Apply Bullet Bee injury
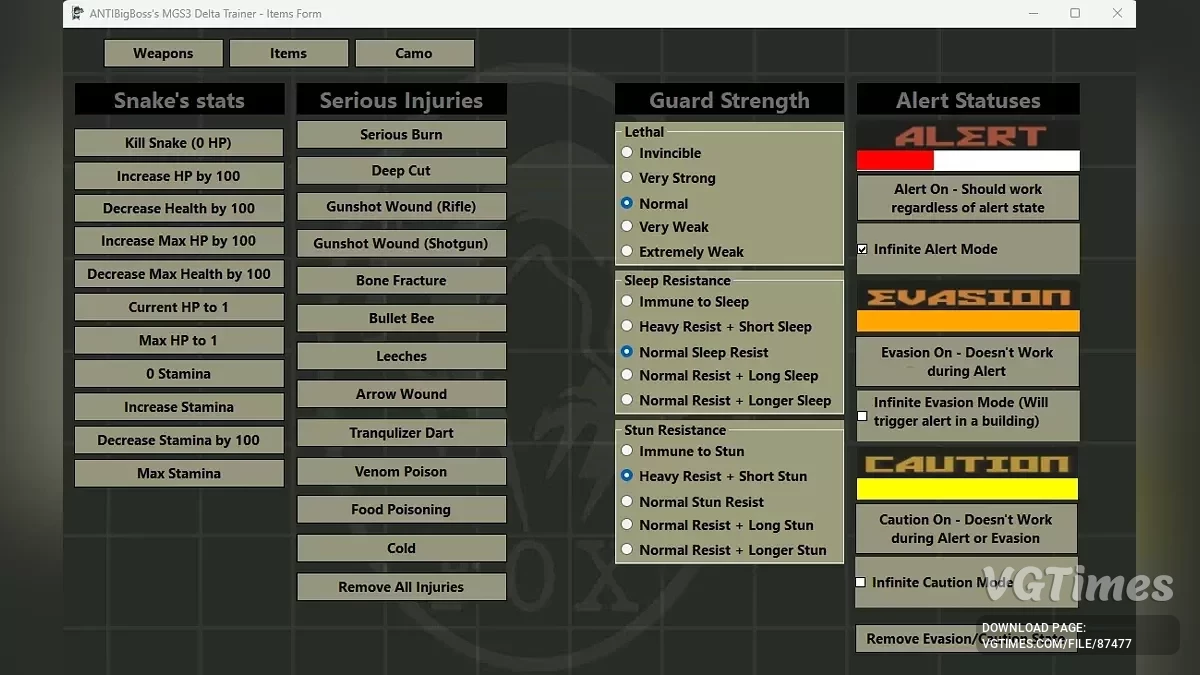1200x675 pixels. pos(401,318)
